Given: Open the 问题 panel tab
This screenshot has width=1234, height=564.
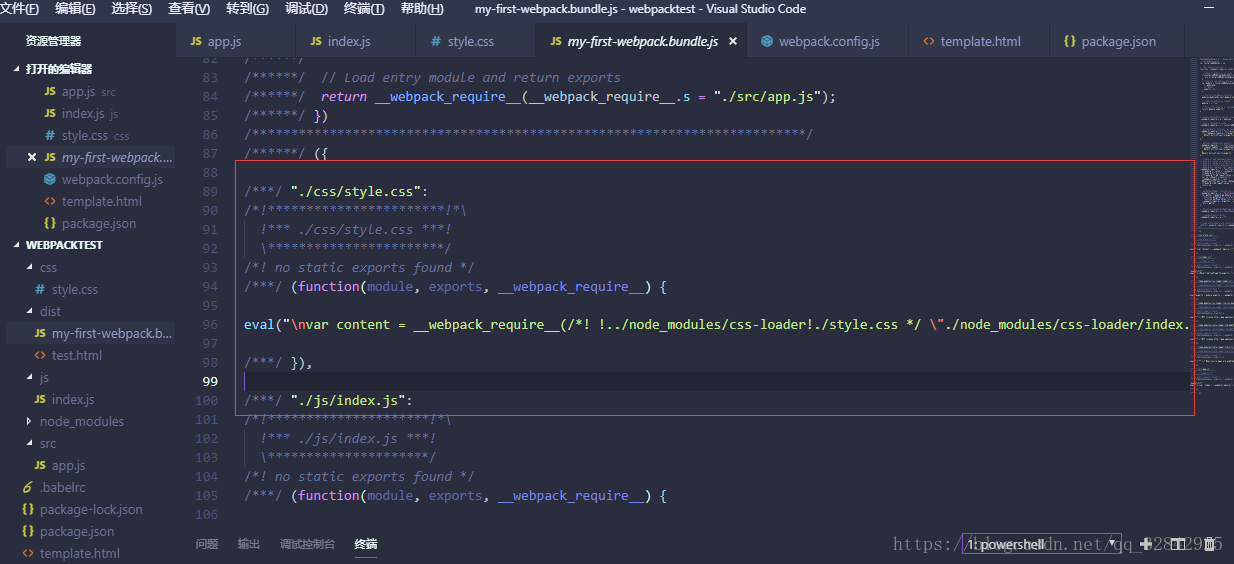Looking at the screenshot, I should point(207,544).
